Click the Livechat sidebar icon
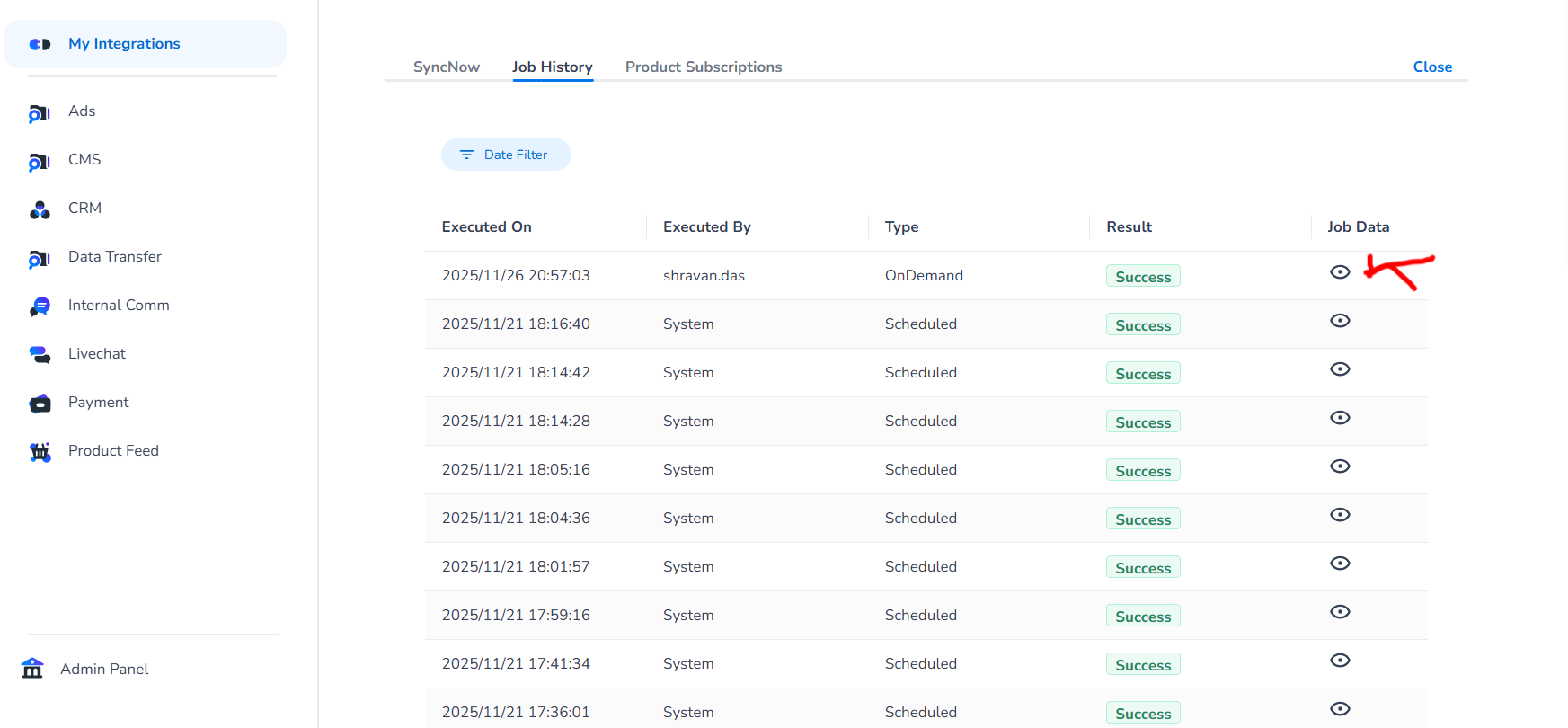This screenshot has height=728, width=1568. pos(40,355)
